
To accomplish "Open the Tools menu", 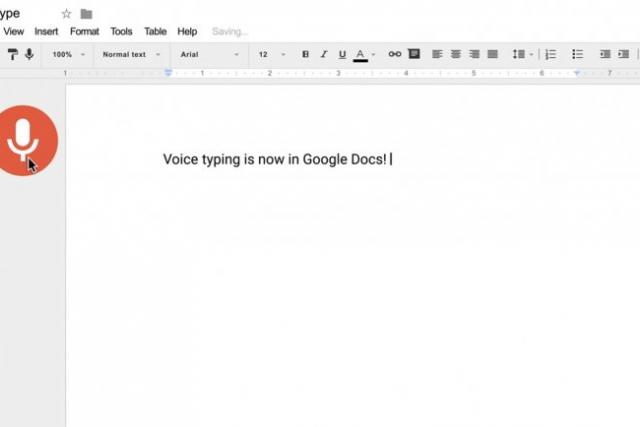I will coord(121,31).
